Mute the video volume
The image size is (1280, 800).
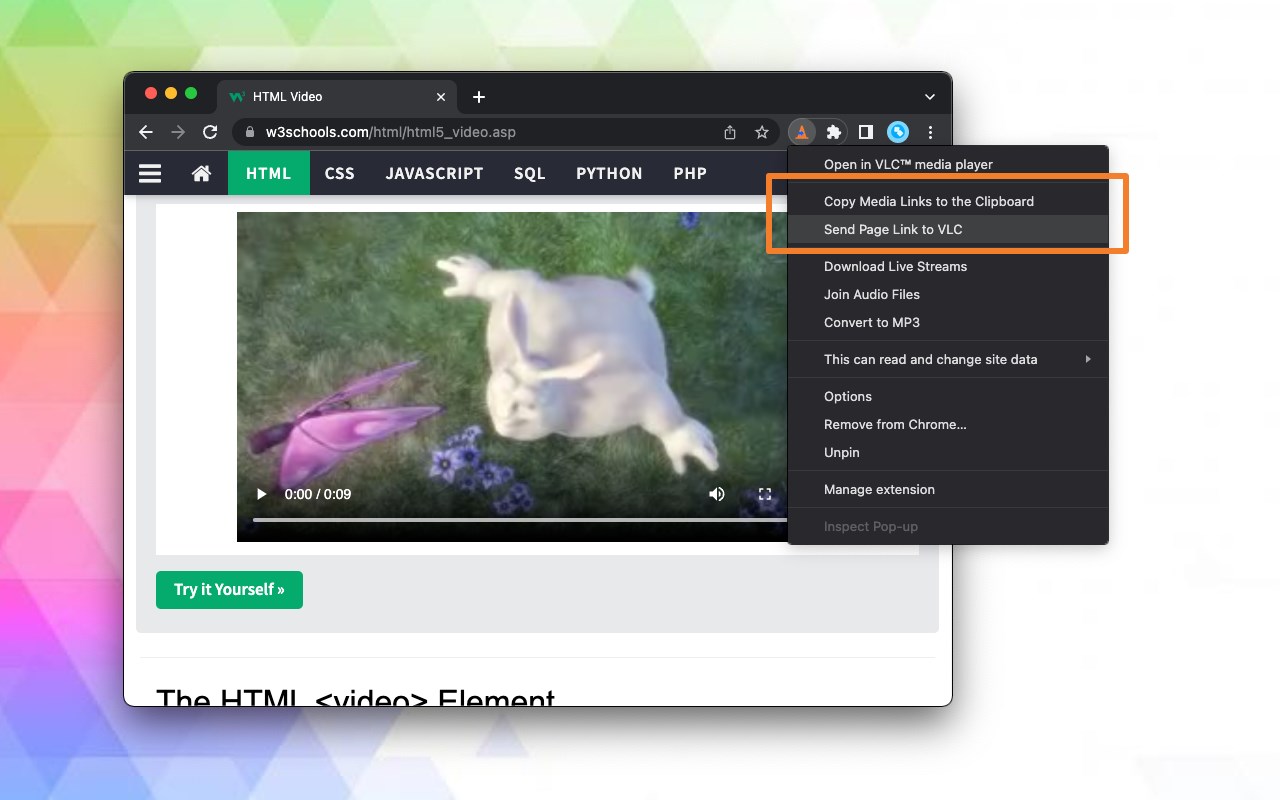coord(717,494)
